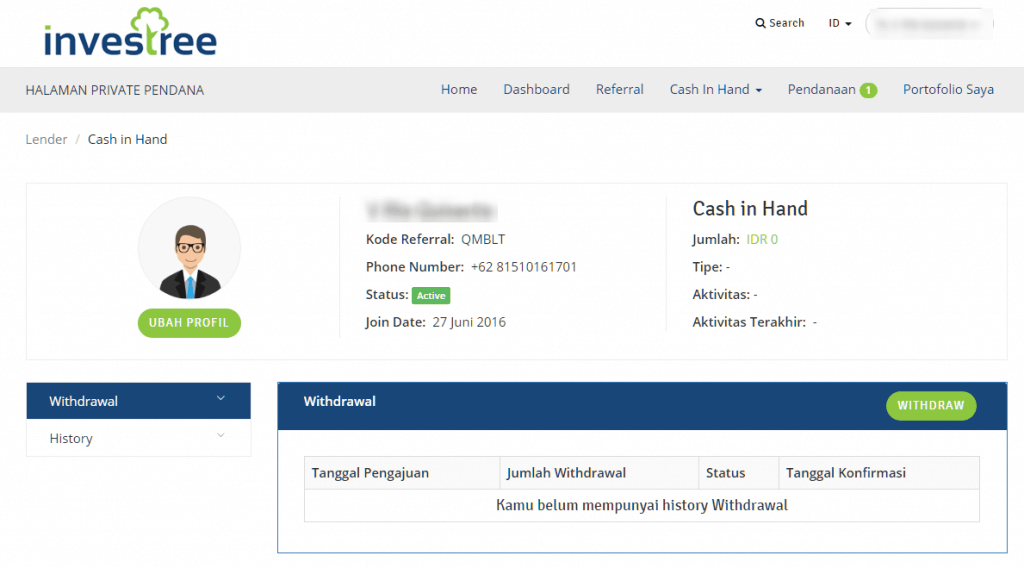The width and height of the screenshot is (1024, 568).
Task: Click the Investree logo
Action: tap(130, 32)
